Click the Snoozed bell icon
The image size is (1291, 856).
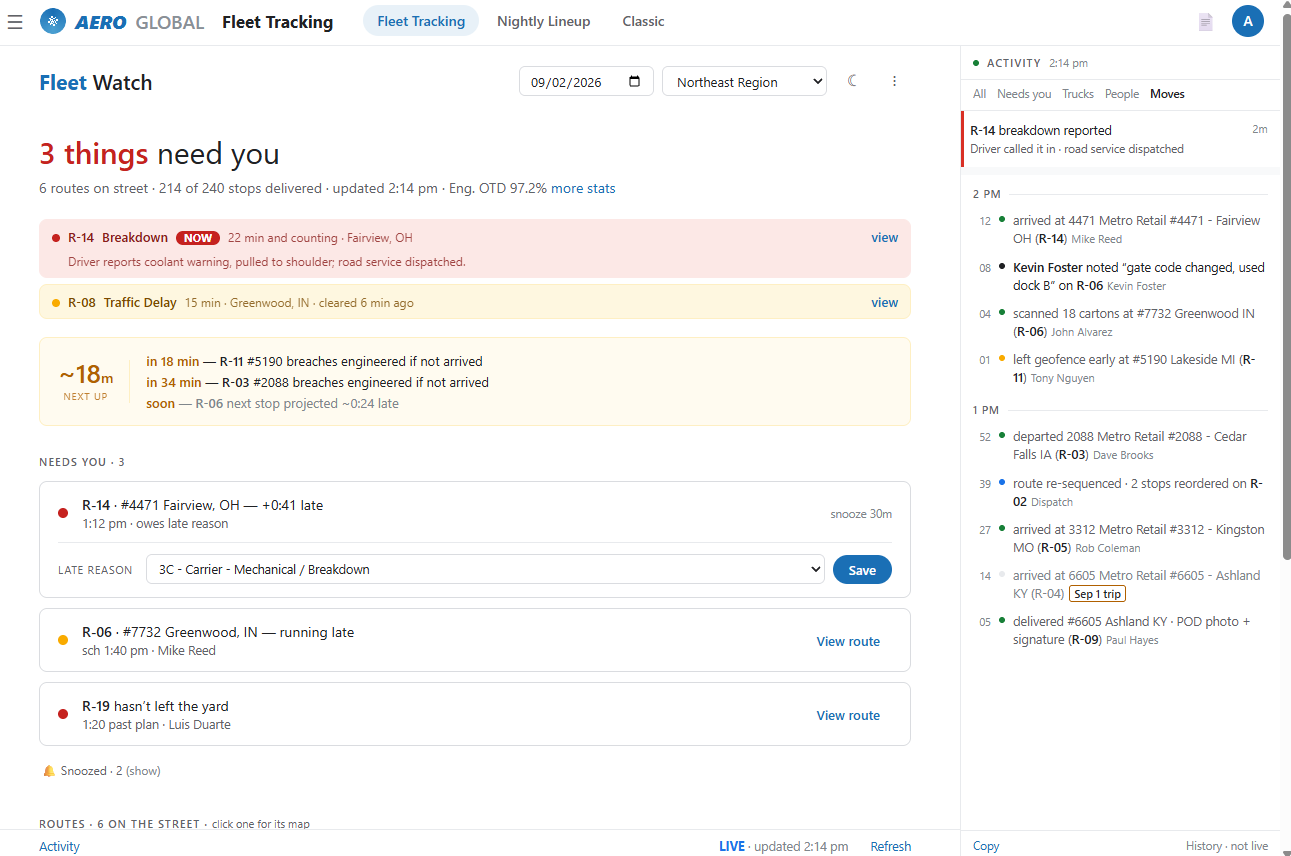coord(48,771)
